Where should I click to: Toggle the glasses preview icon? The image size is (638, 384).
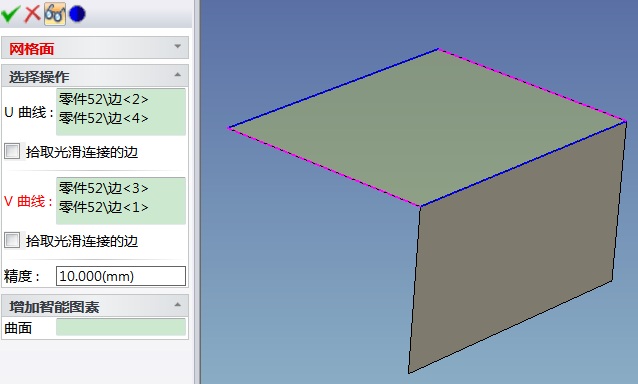click(55, 14)
